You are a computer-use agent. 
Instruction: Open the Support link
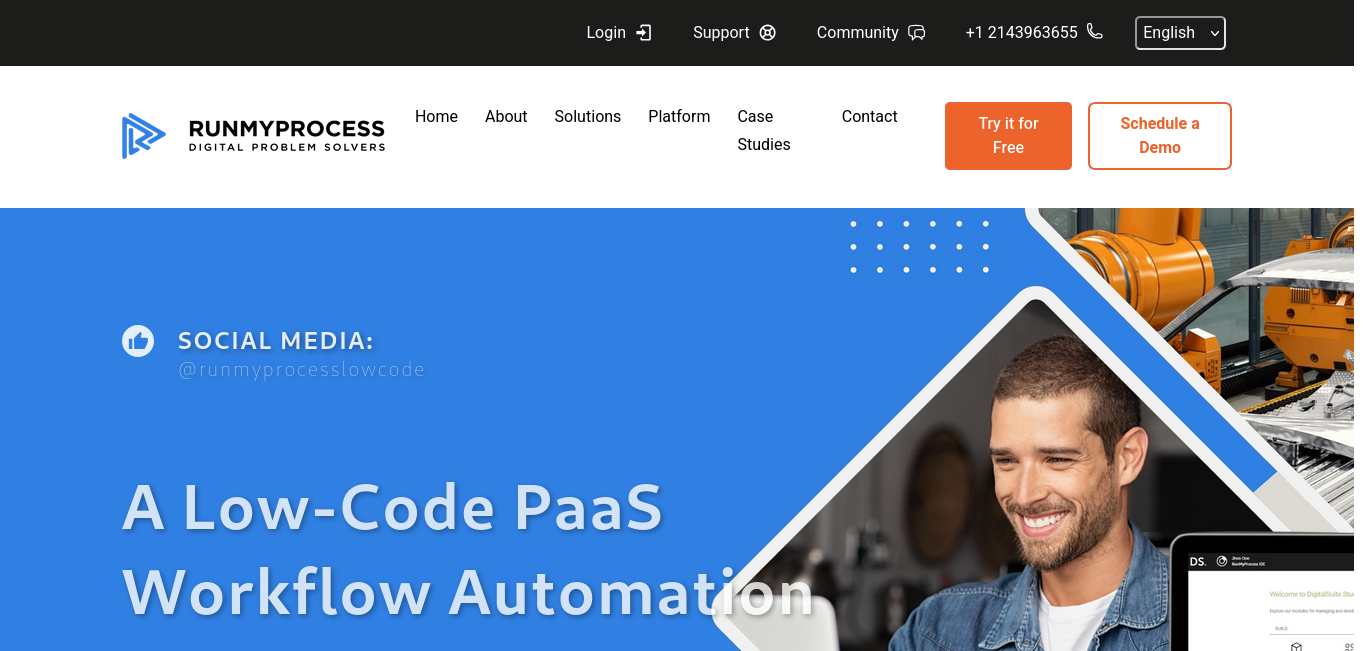(721, 33)
